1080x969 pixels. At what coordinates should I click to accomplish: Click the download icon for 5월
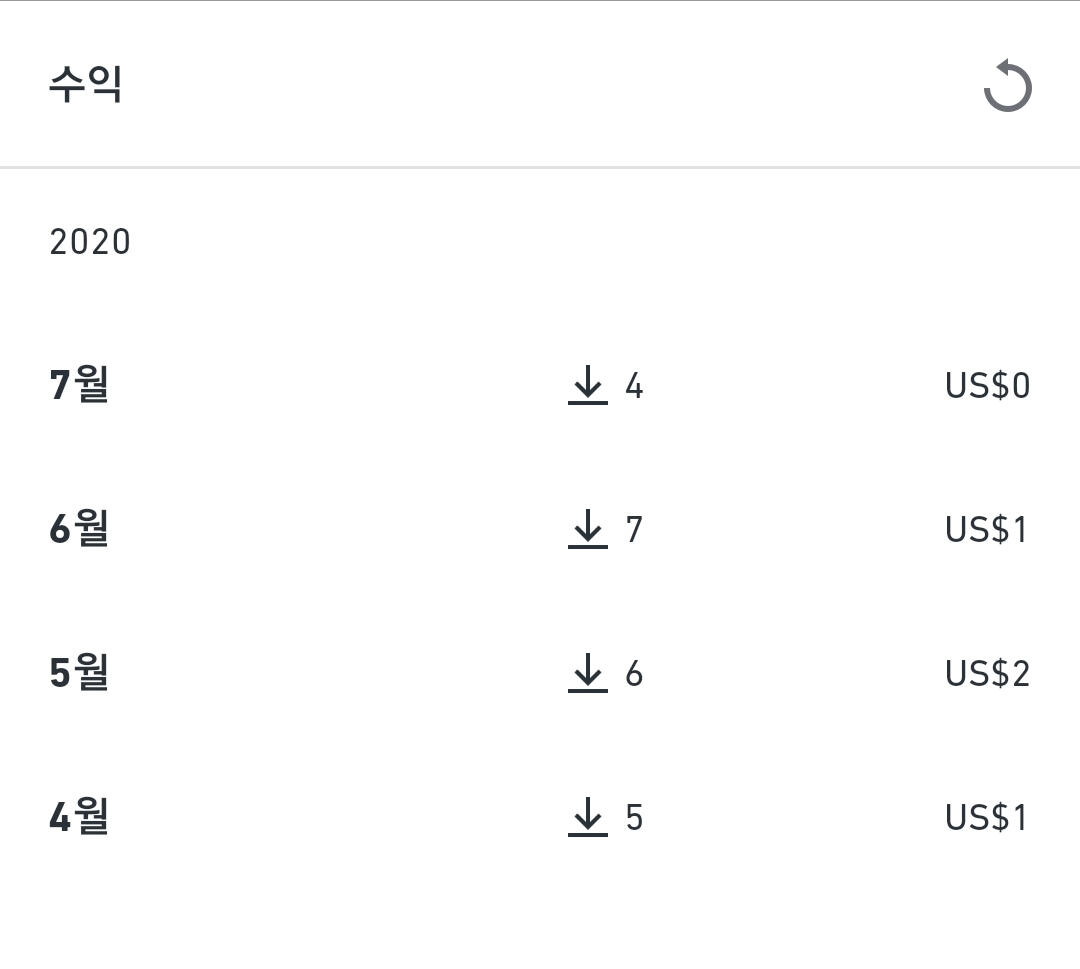click(x=588, y=673)
